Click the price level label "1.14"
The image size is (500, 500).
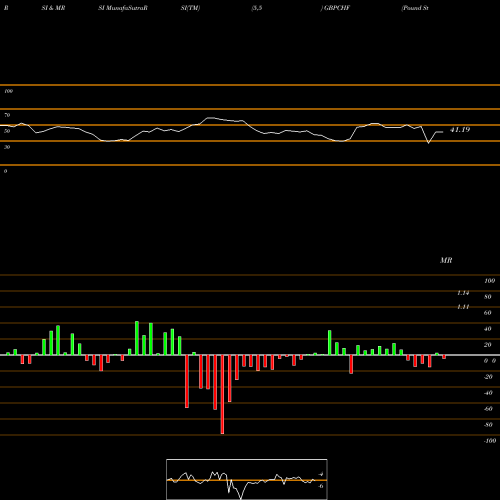click(x=463, y=293)
